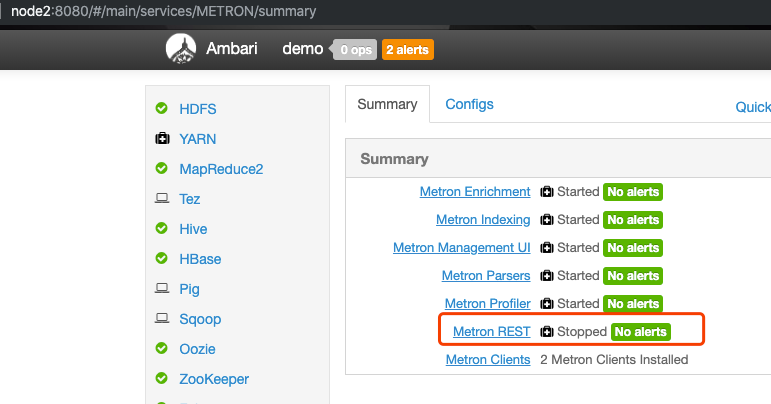Go to the Hive service
771x404 pixels.
pyautogui.click(x=193, y=229)
